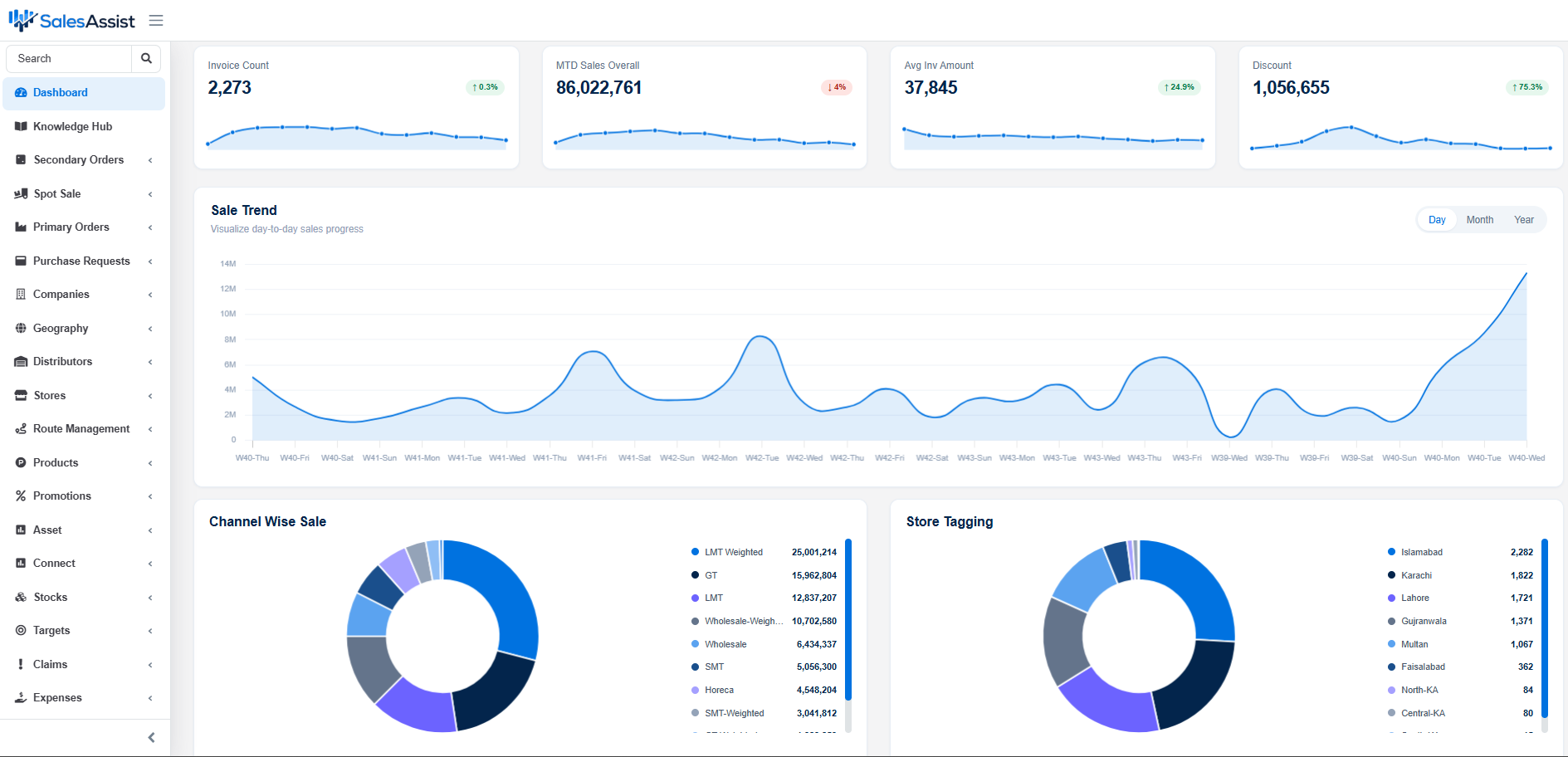Expand the Connect submenu arrow

click(150, 564)
